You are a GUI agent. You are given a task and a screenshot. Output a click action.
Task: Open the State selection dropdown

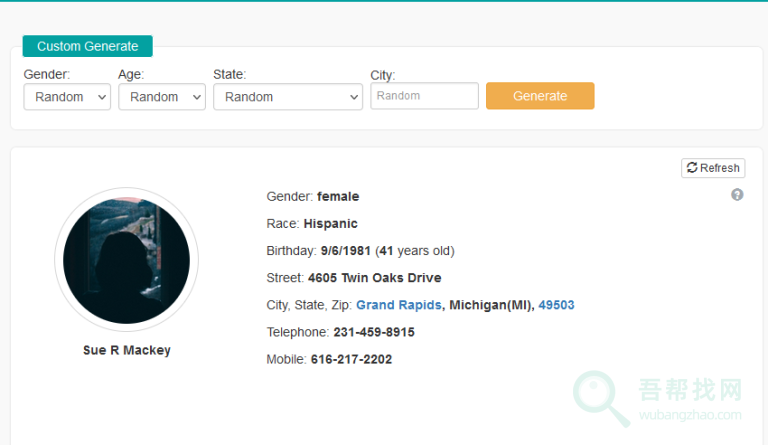pyautogui.click(x=288, y=97)
